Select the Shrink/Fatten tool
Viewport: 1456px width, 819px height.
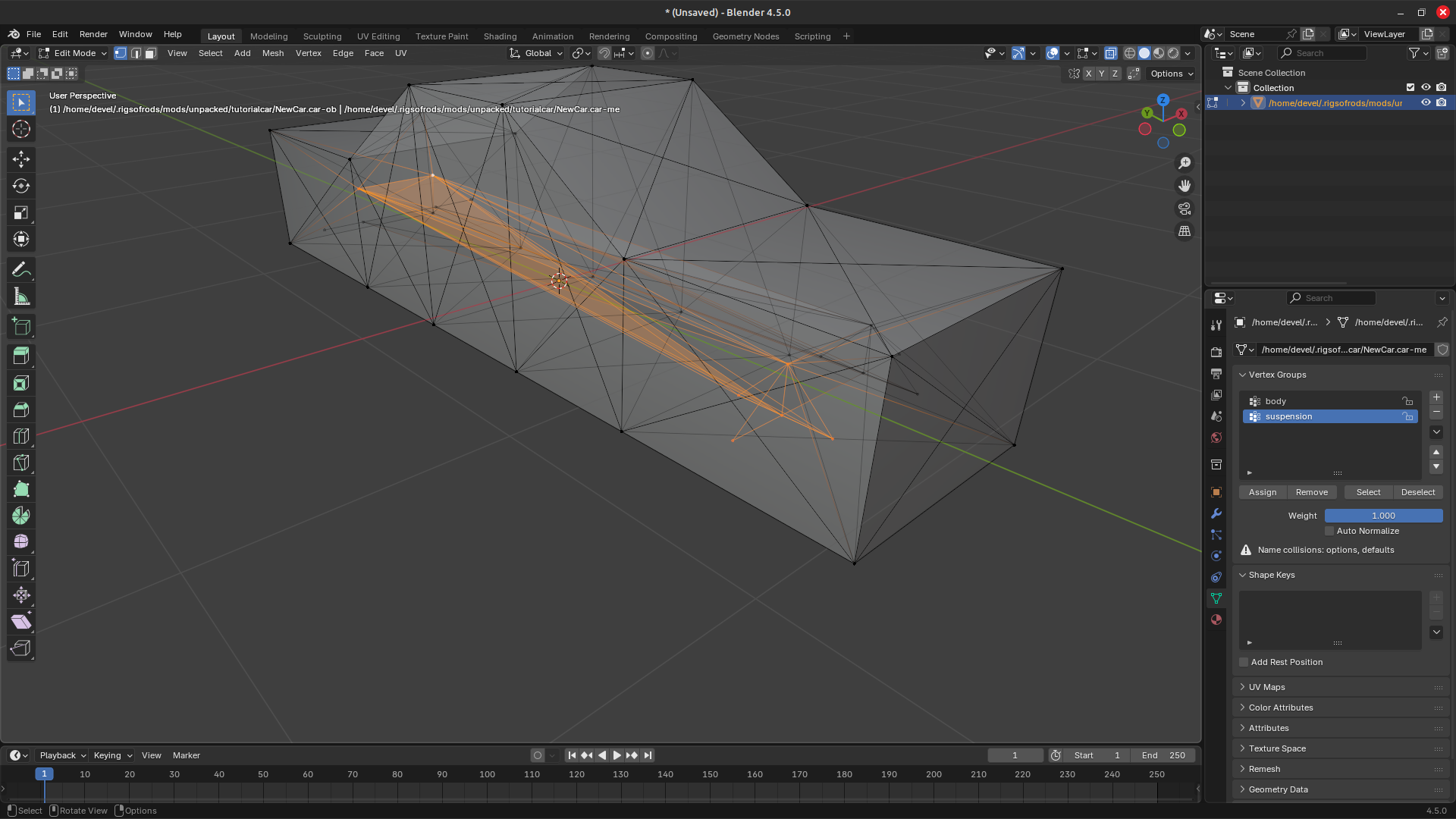(21, 595)
